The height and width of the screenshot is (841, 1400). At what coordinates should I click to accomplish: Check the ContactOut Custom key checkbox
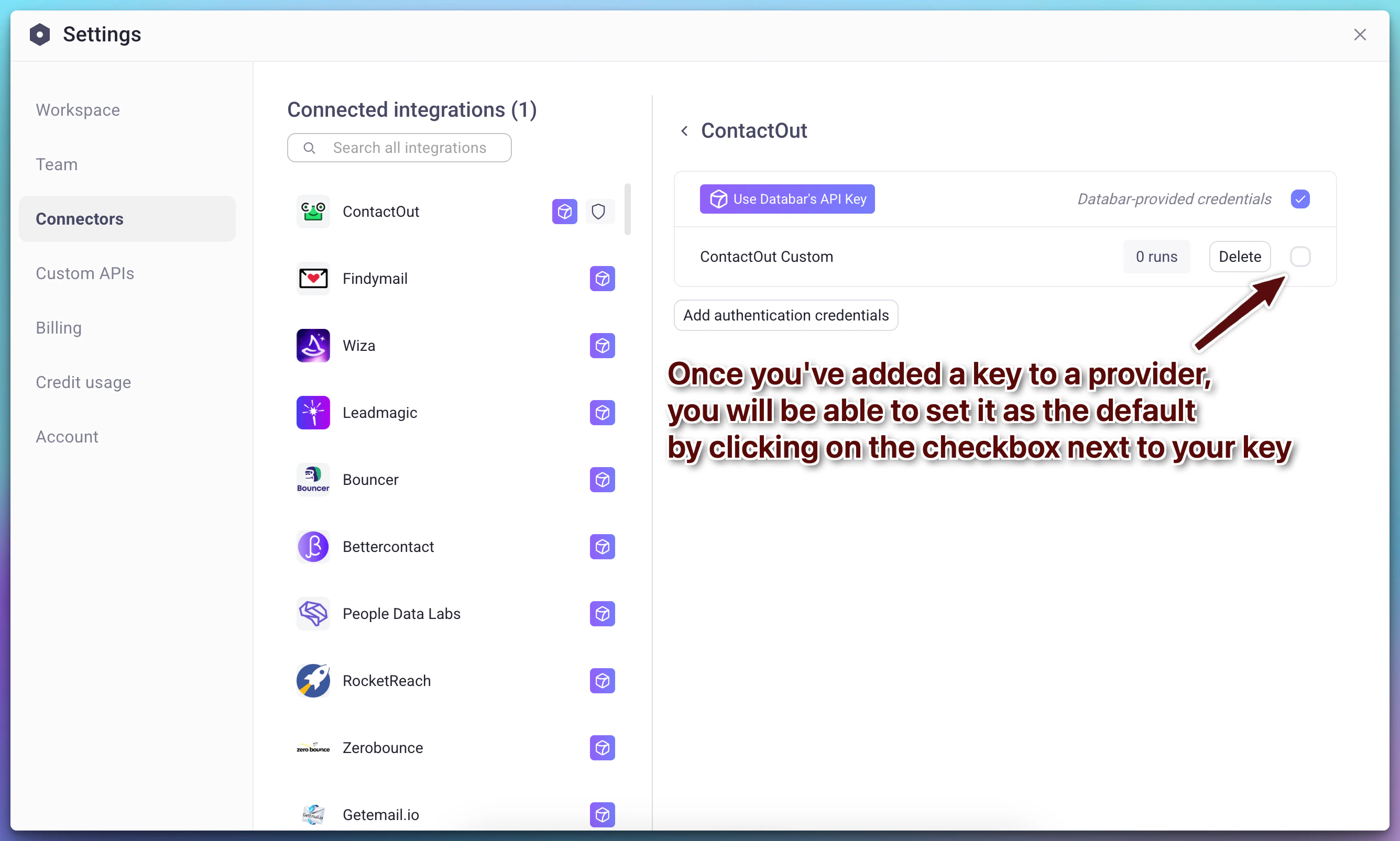[1300, 257]
